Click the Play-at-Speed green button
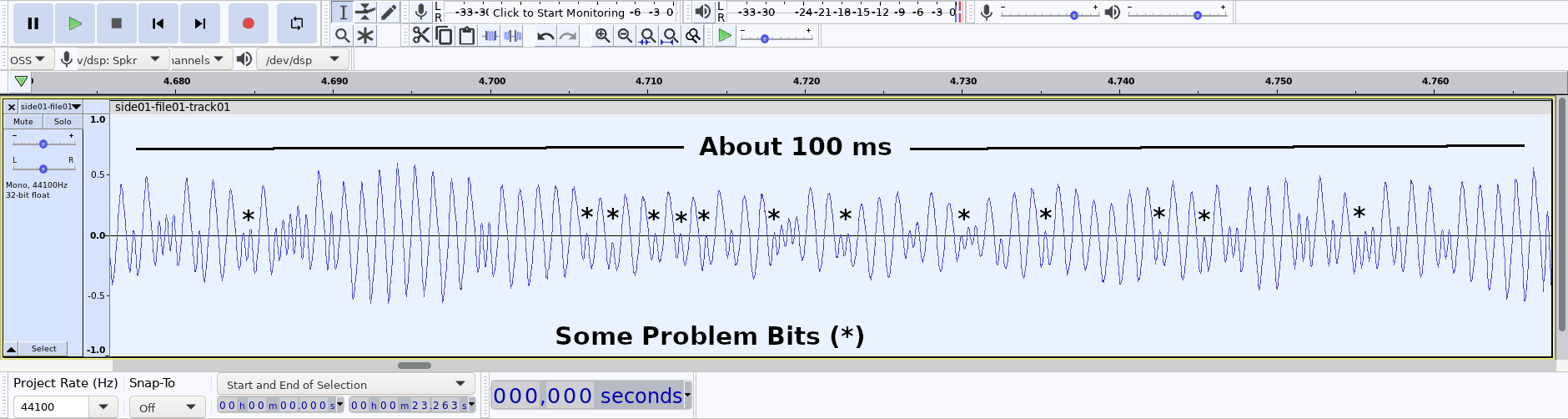Image resolution: width=1568 pixels, height=419 pixels. point(725,35)
